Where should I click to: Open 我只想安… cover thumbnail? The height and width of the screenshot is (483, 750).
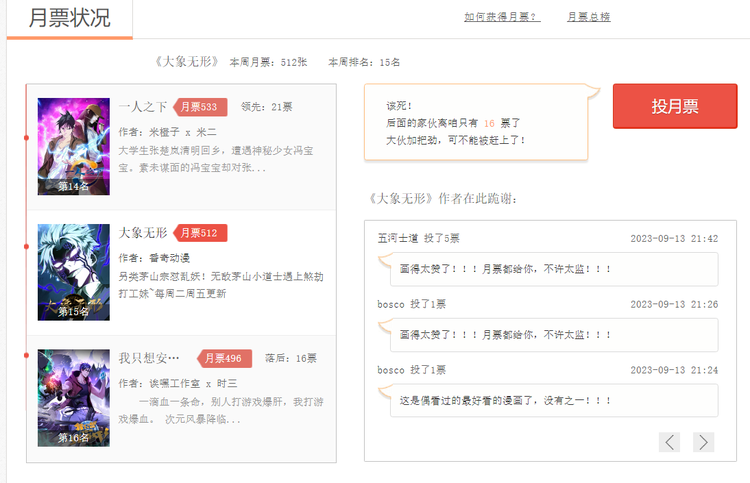[73, 397]
